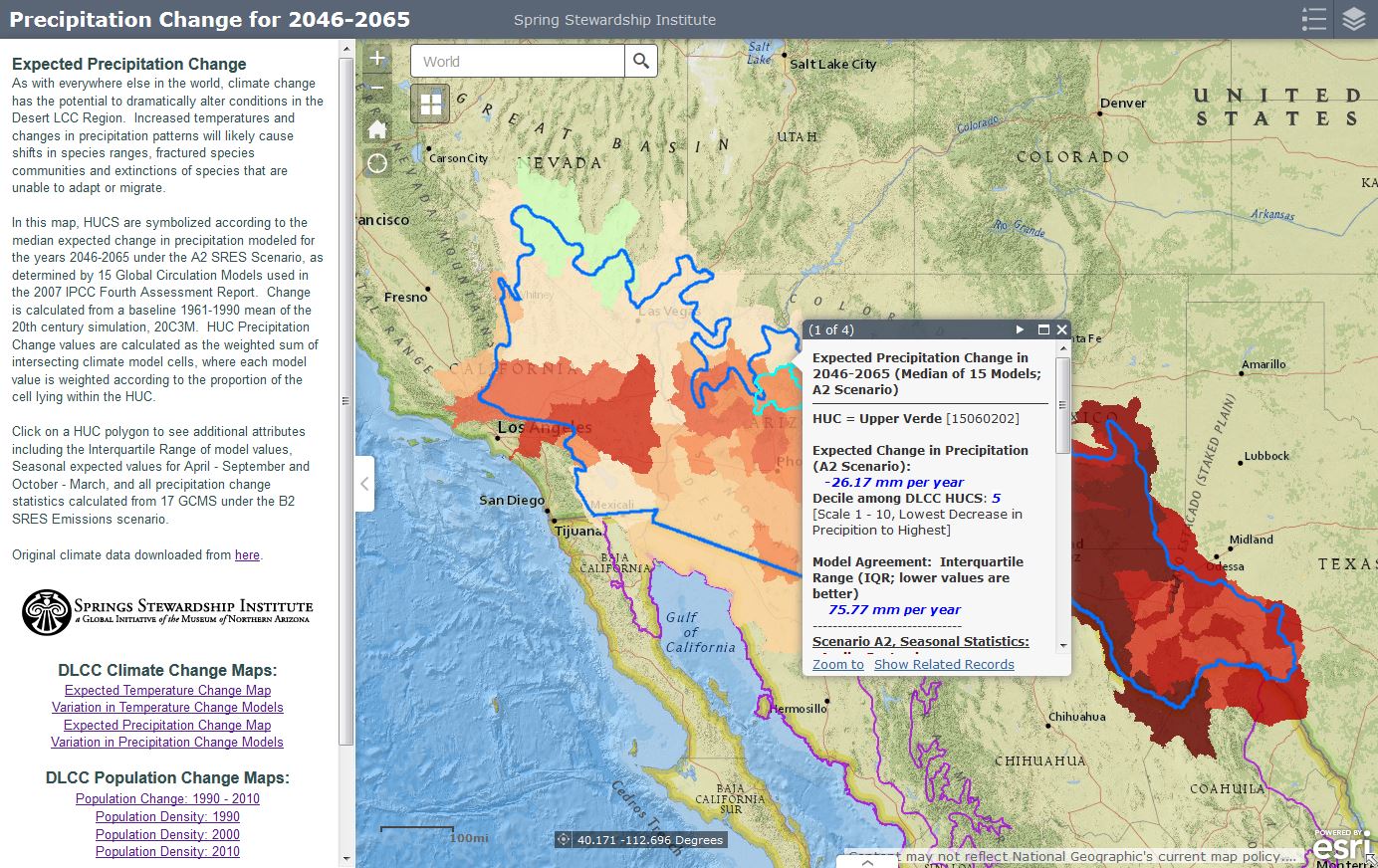Click the coordinate locator icon in status bar
1378x868 pixels.
[564, 839]
